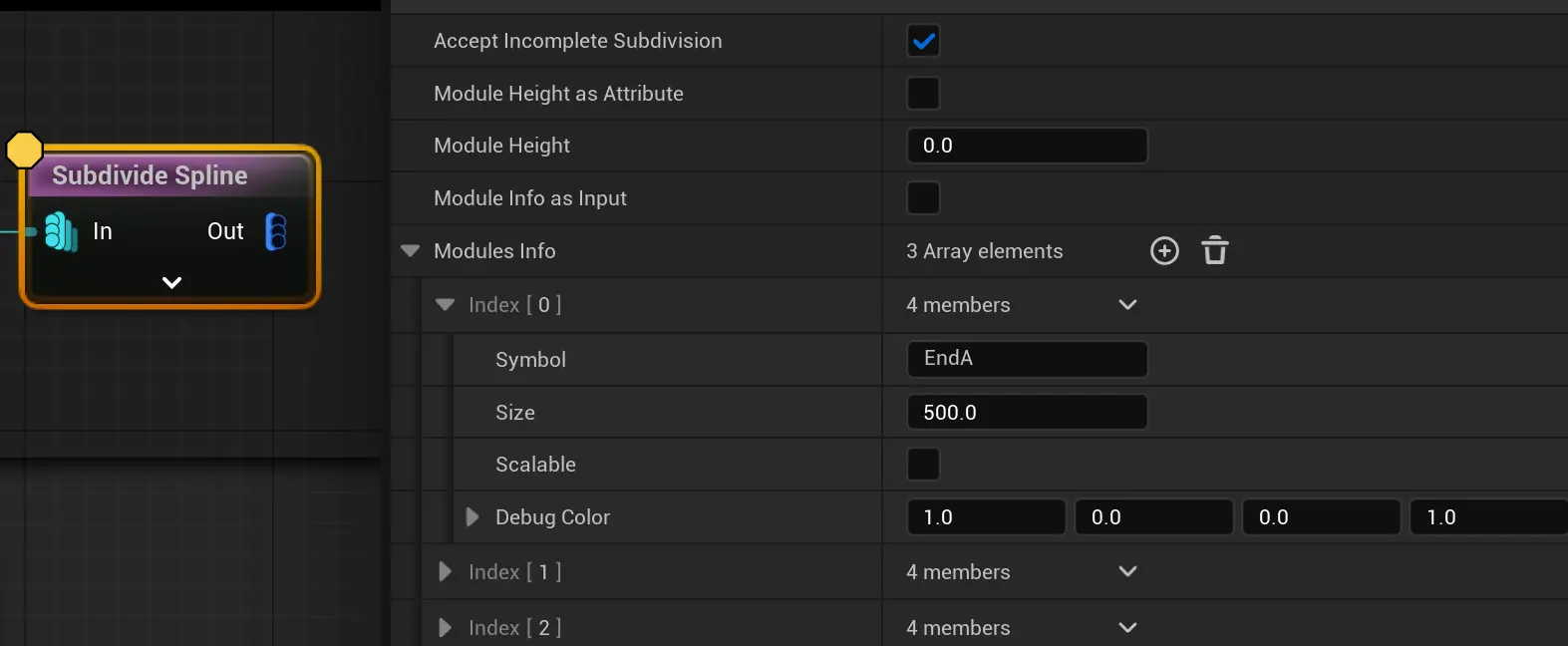Screen dimensions: 1568x646
Task: Expand Index [ 2 ] entry
Action: [x=446, y=628]
